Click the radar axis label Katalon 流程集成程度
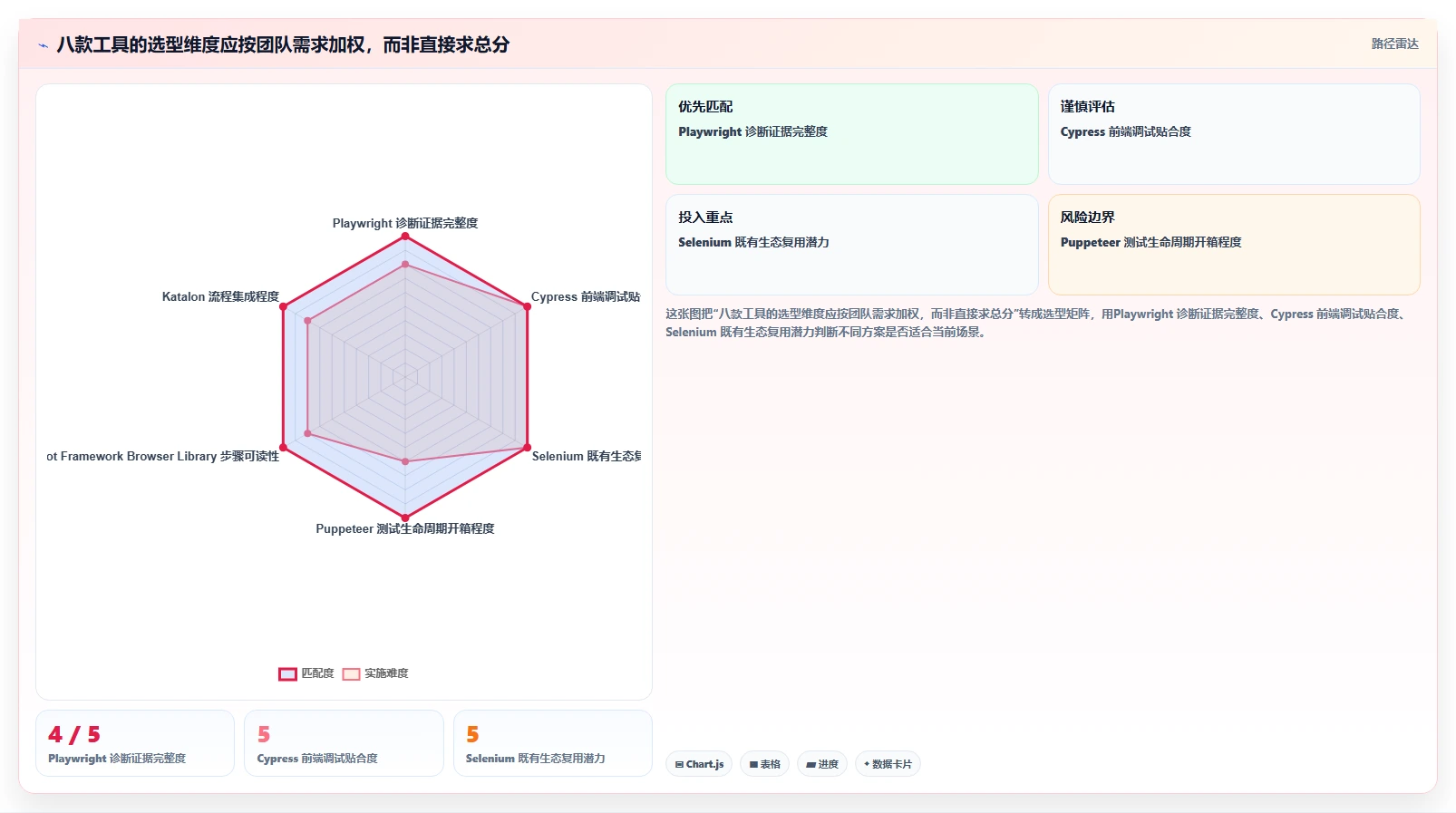The image size is (1456, 813). (220, 296)
